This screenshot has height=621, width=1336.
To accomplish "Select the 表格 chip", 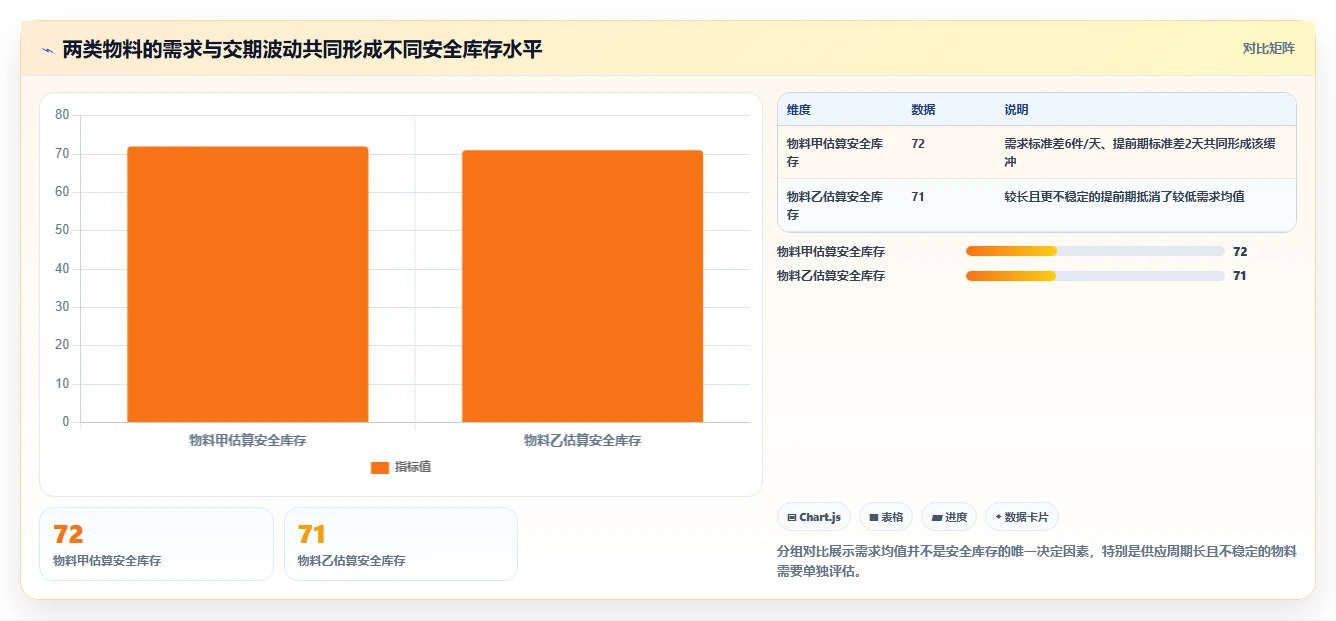I will (886, 517).
